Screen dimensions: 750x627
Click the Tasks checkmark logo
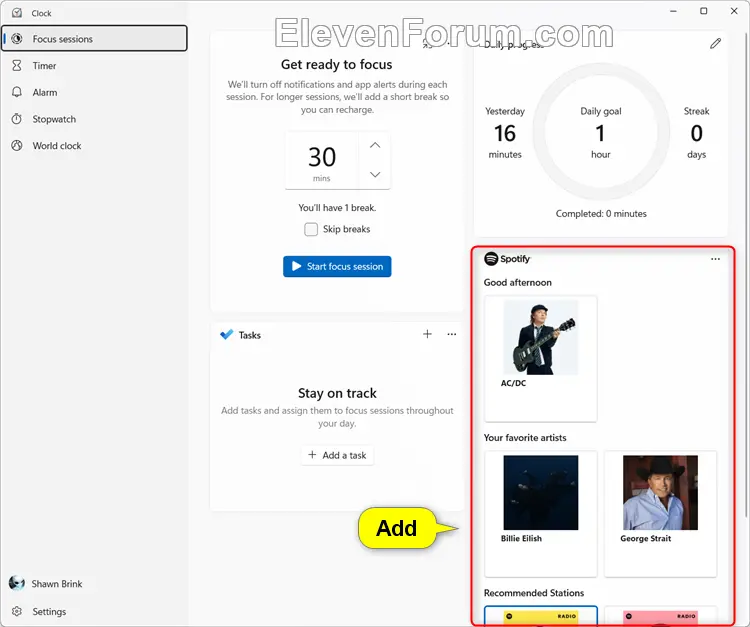click(227, 334)
